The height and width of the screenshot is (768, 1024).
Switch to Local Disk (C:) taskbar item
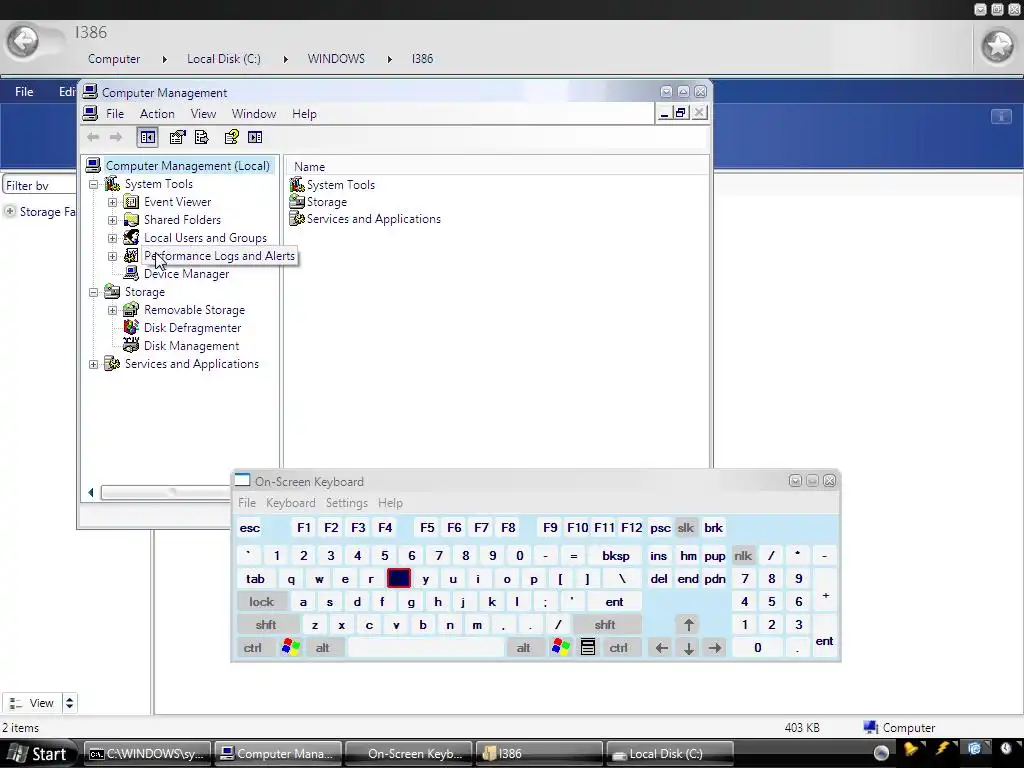669,754
